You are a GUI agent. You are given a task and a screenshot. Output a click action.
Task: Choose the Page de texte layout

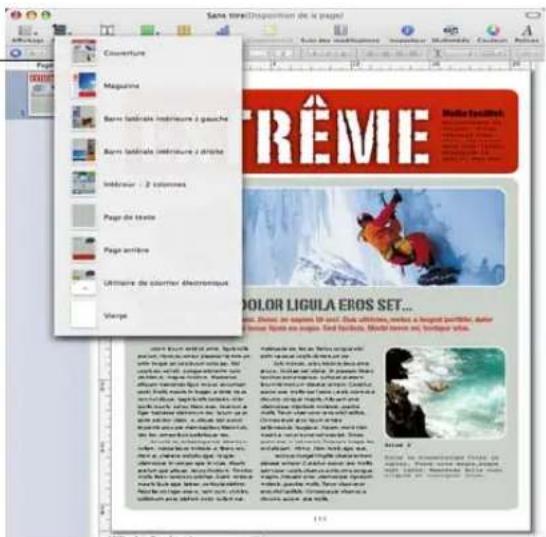[x=148, y=217]
